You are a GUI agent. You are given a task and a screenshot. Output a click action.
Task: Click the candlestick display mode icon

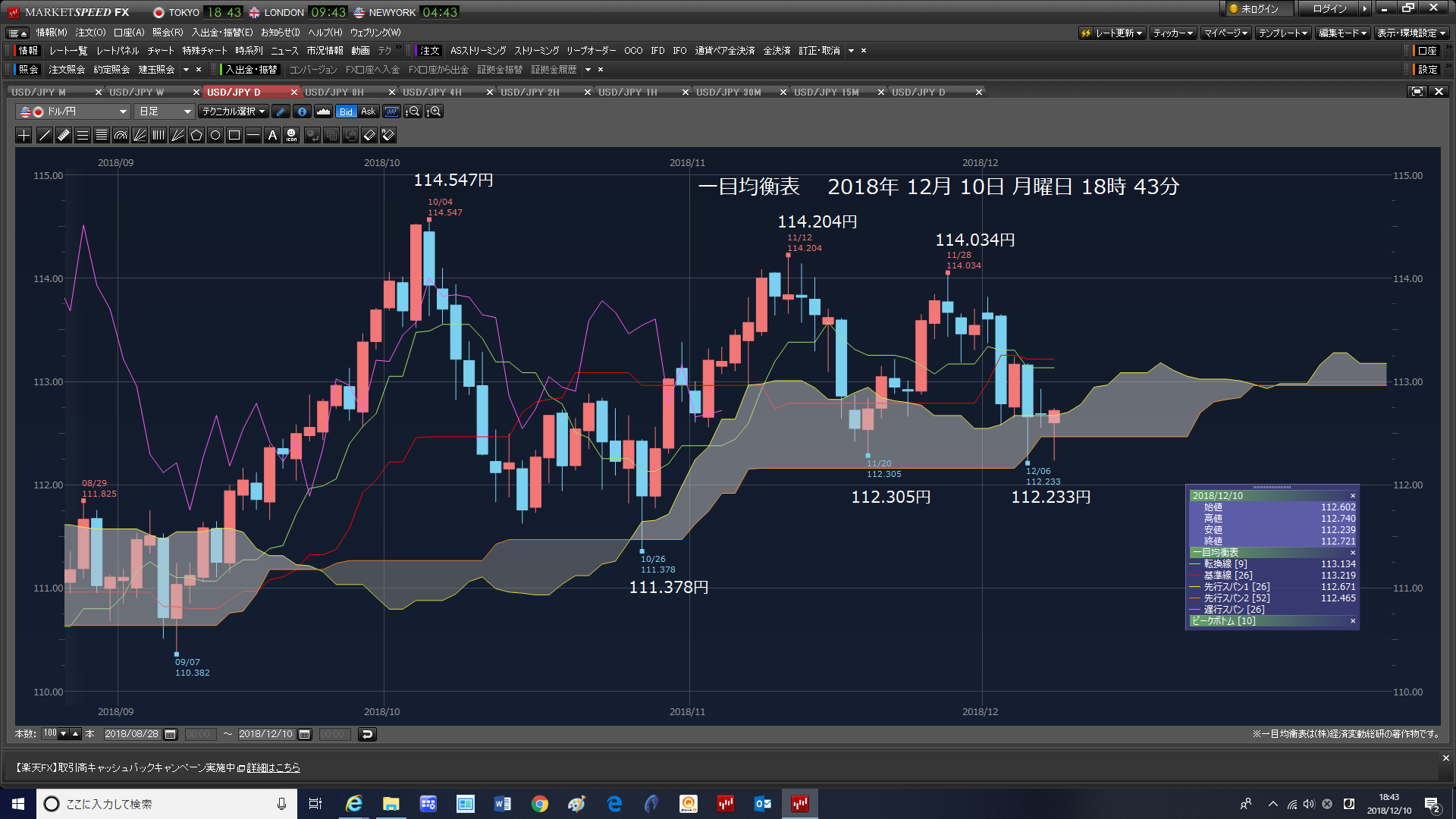(391, 111)
